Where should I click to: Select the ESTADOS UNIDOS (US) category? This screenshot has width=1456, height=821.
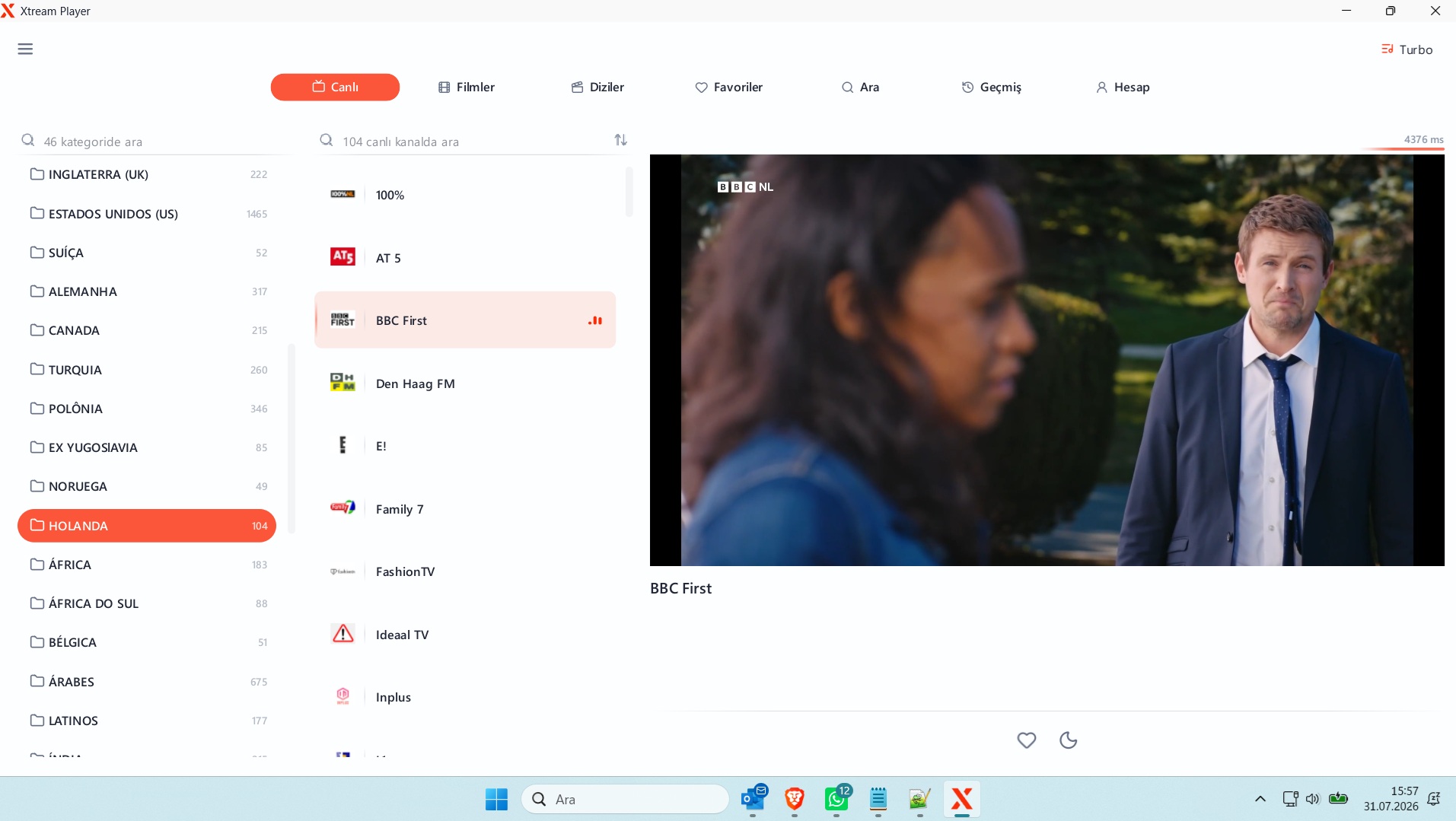click(x=147, y=214)
